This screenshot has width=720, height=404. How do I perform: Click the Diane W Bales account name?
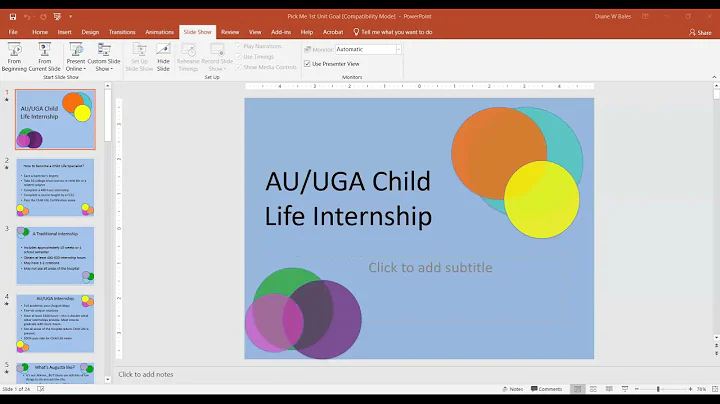click(613, 17)
